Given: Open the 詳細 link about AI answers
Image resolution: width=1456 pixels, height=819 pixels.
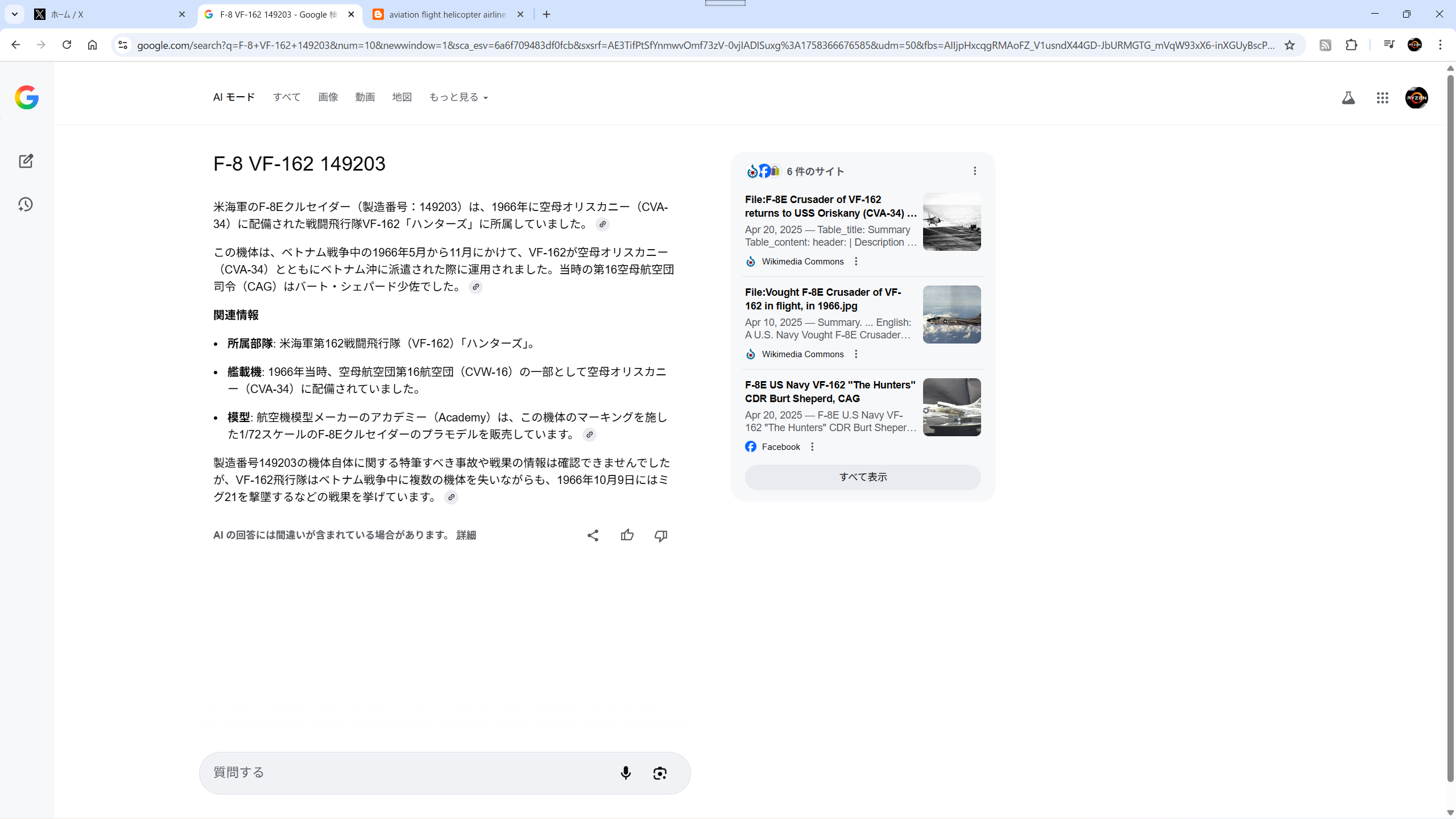Looking at the screenshot, I should click(x=466, y=535).
